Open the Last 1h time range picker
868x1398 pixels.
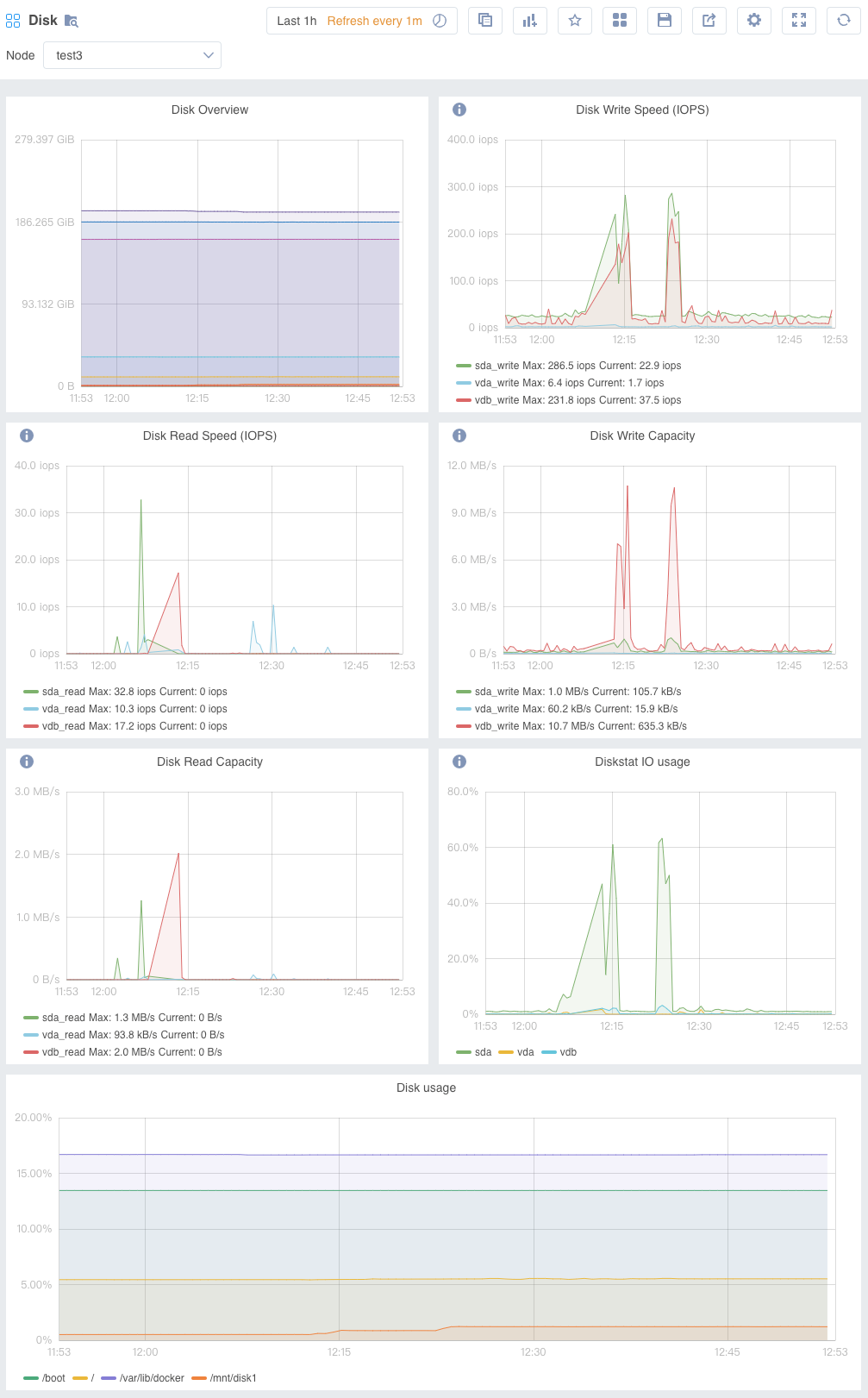coord(297,21)
